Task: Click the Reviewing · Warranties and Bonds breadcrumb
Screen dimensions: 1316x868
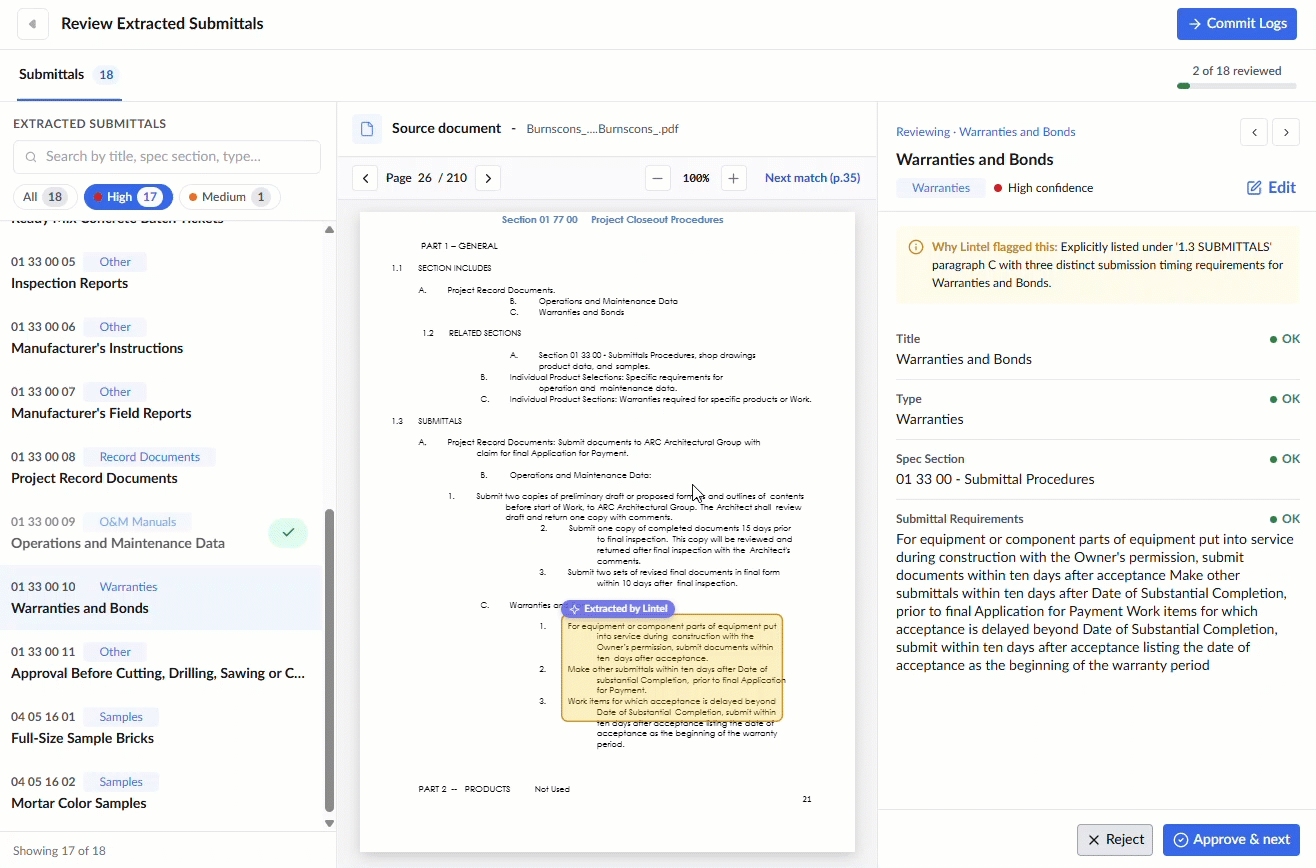Action: coord(986,132)
